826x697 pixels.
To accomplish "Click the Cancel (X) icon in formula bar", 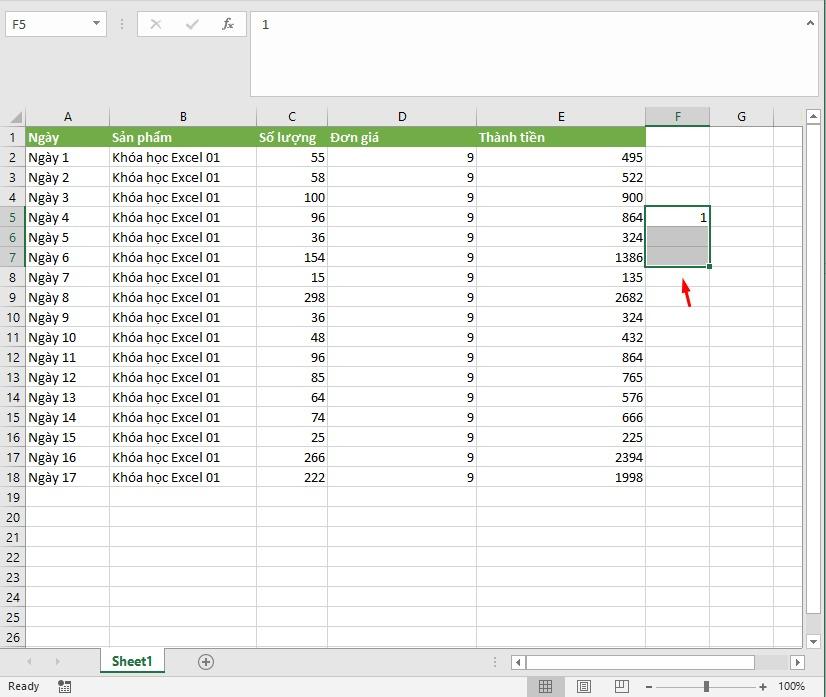I will click(x=157, y=24).
